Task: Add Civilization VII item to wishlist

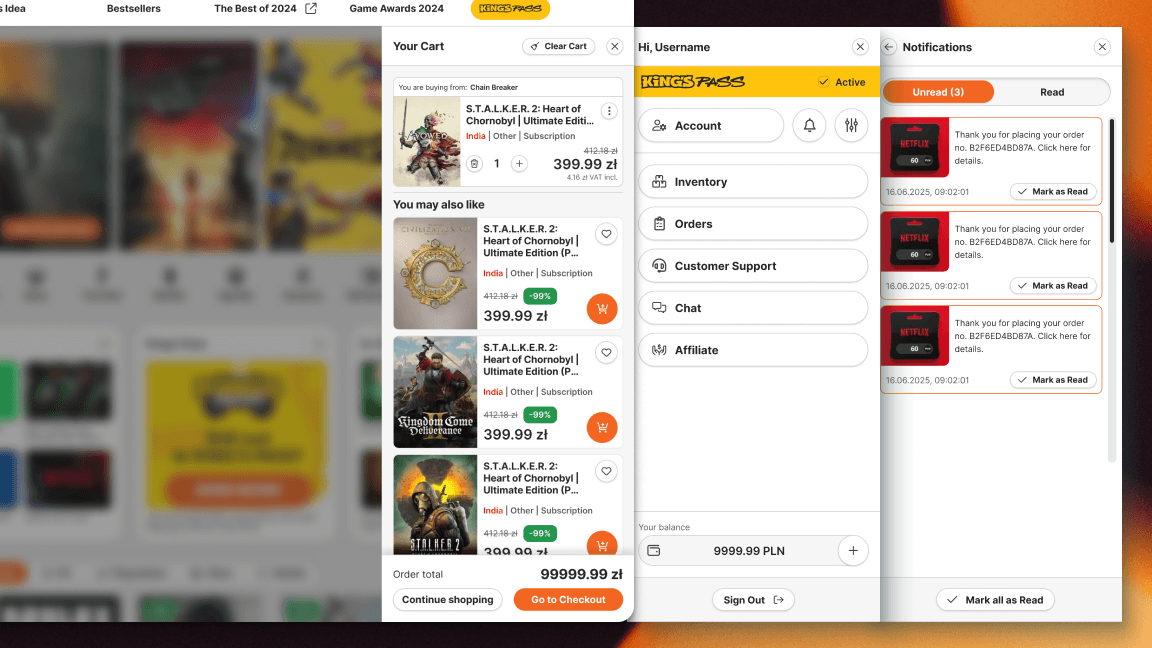Action: pyautogui.click(x=605, y=234)
